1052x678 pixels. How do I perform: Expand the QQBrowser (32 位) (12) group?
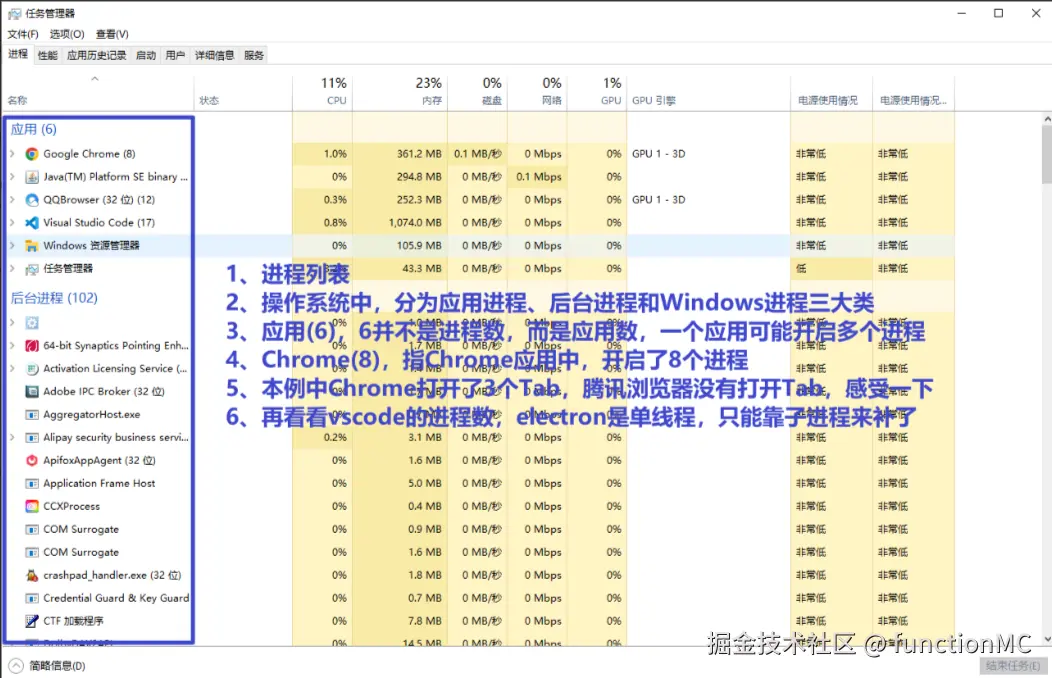pyautogui.click(x=12, y=200)
